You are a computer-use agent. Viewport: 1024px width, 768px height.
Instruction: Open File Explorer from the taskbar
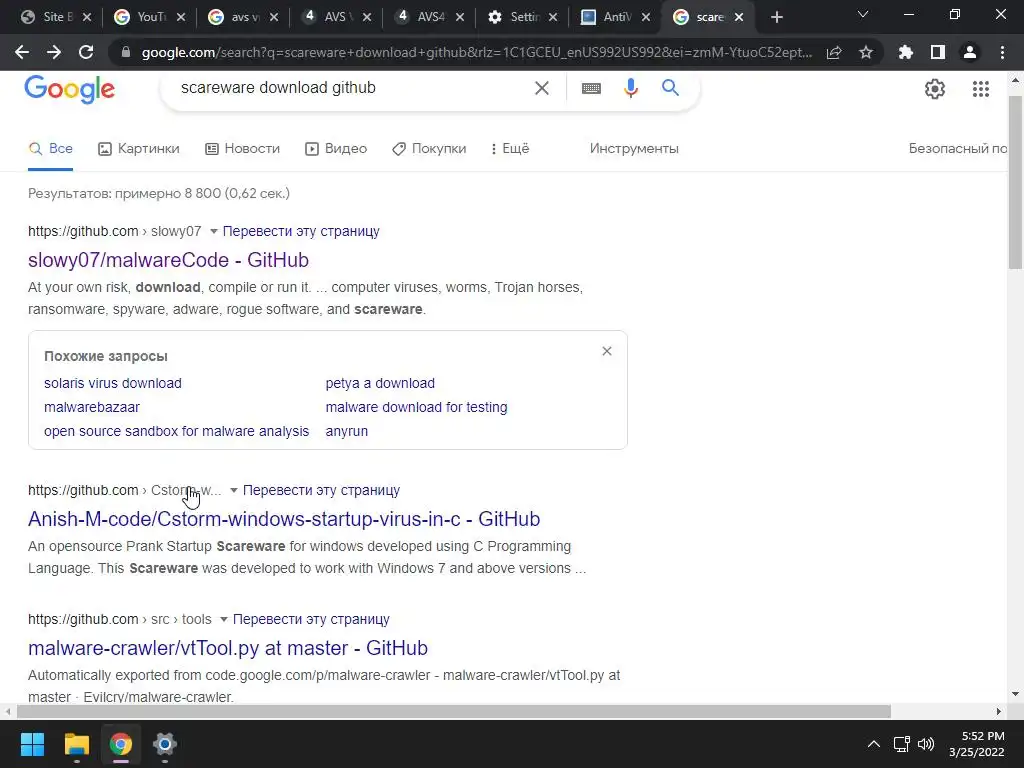pos(77,744)
